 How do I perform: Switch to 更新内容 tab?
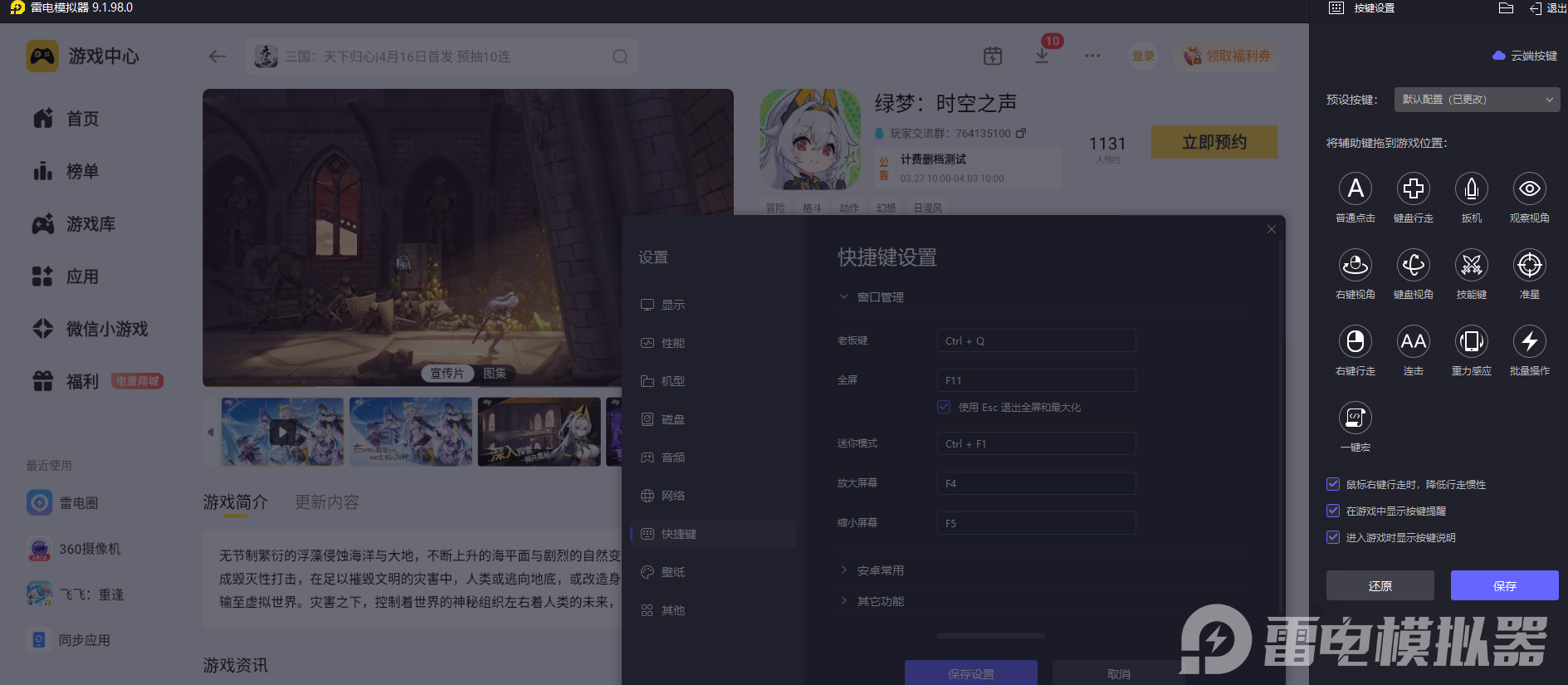(x=327, y=502)
